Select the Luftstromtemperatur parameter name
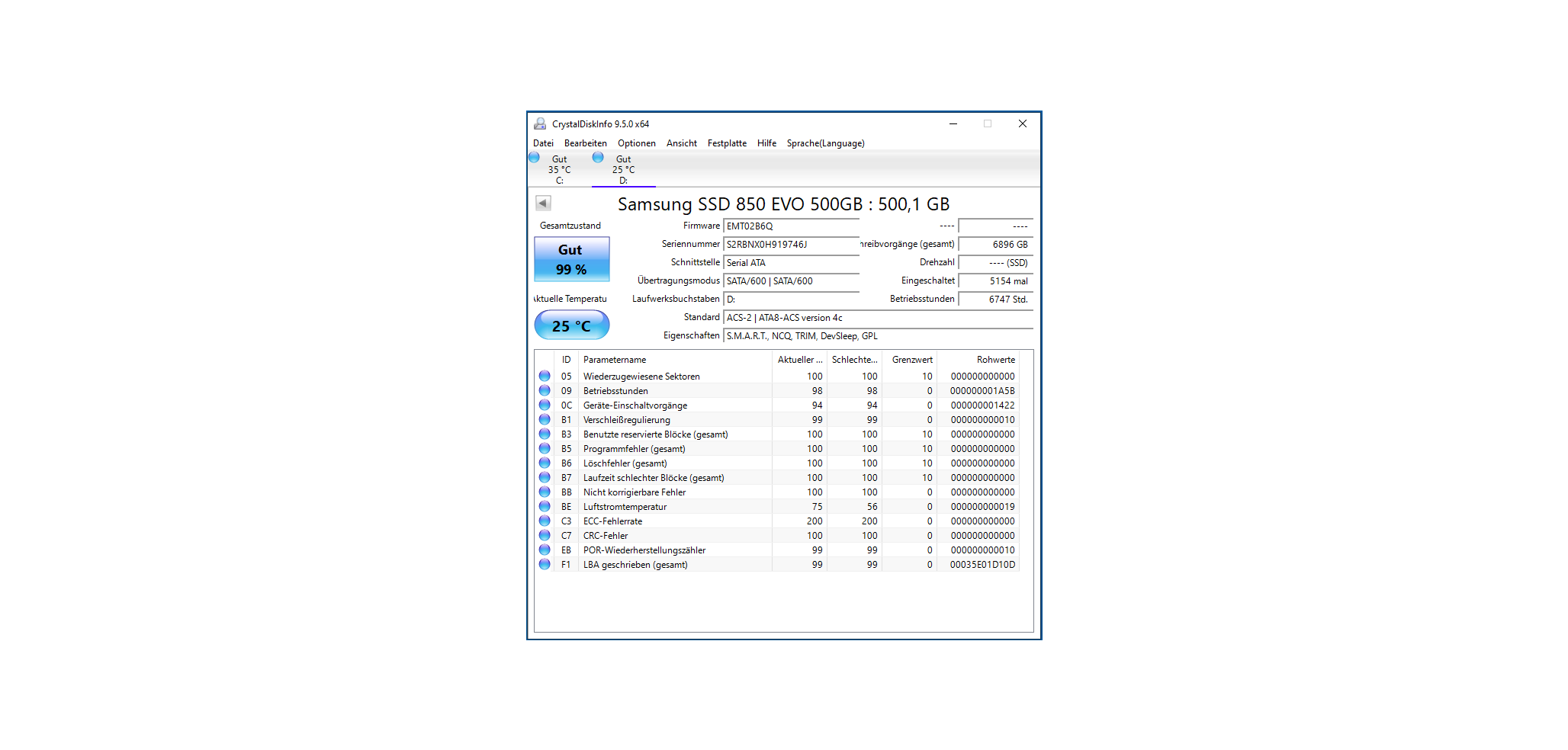The width and height of the screenshot is (1568, 750). pos(625,507)
